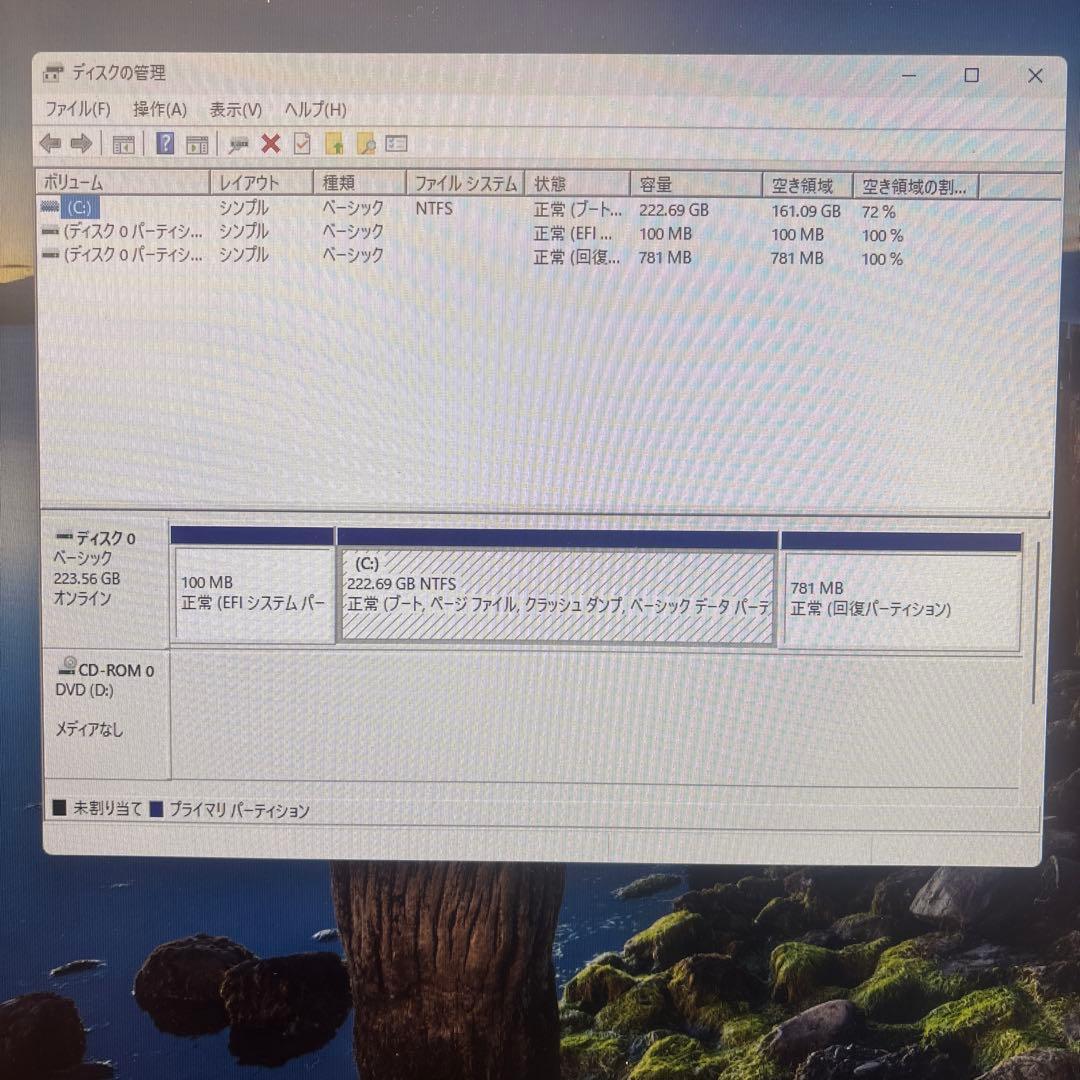Select the (C:) volume in the list

coord(78,208)
